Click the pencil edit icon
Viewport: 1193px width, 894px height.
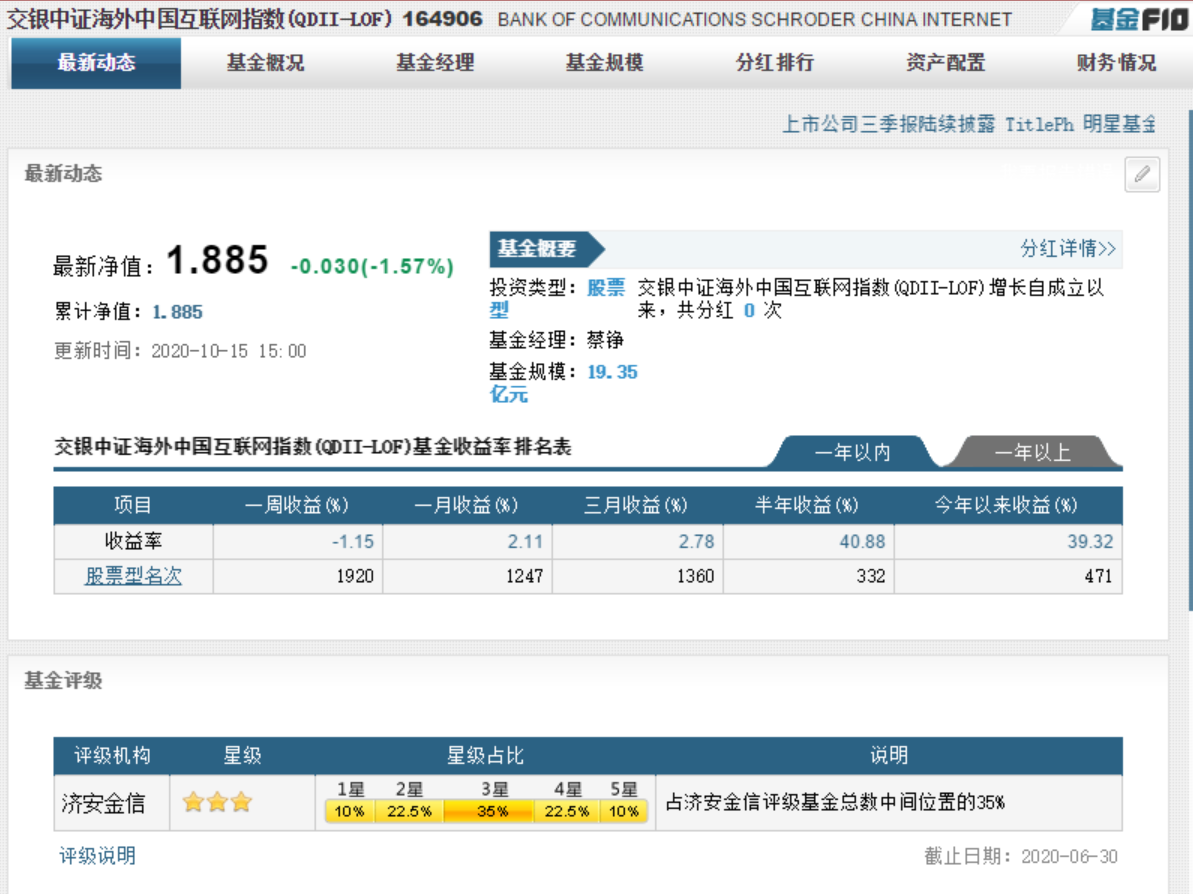[1141, 174]
